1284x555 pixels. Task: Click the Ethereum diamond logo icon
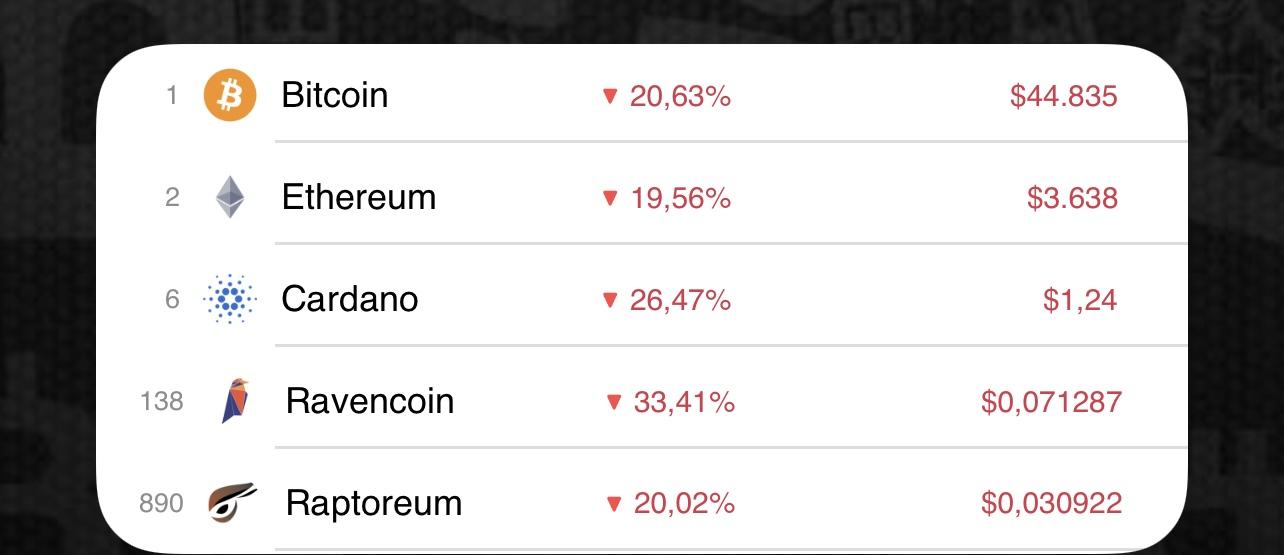click(230, 198)
